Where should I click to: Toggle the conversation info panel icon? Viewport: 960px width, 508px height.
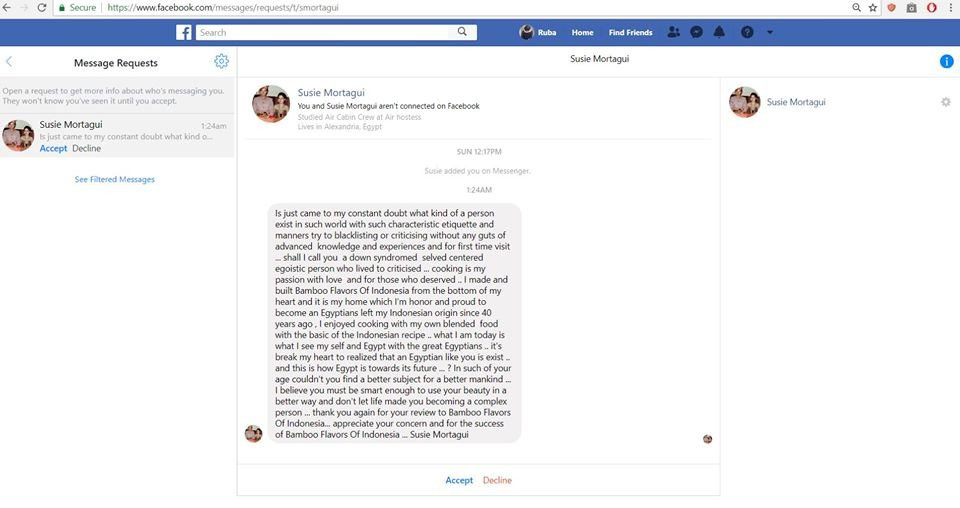tap(947, 61)
